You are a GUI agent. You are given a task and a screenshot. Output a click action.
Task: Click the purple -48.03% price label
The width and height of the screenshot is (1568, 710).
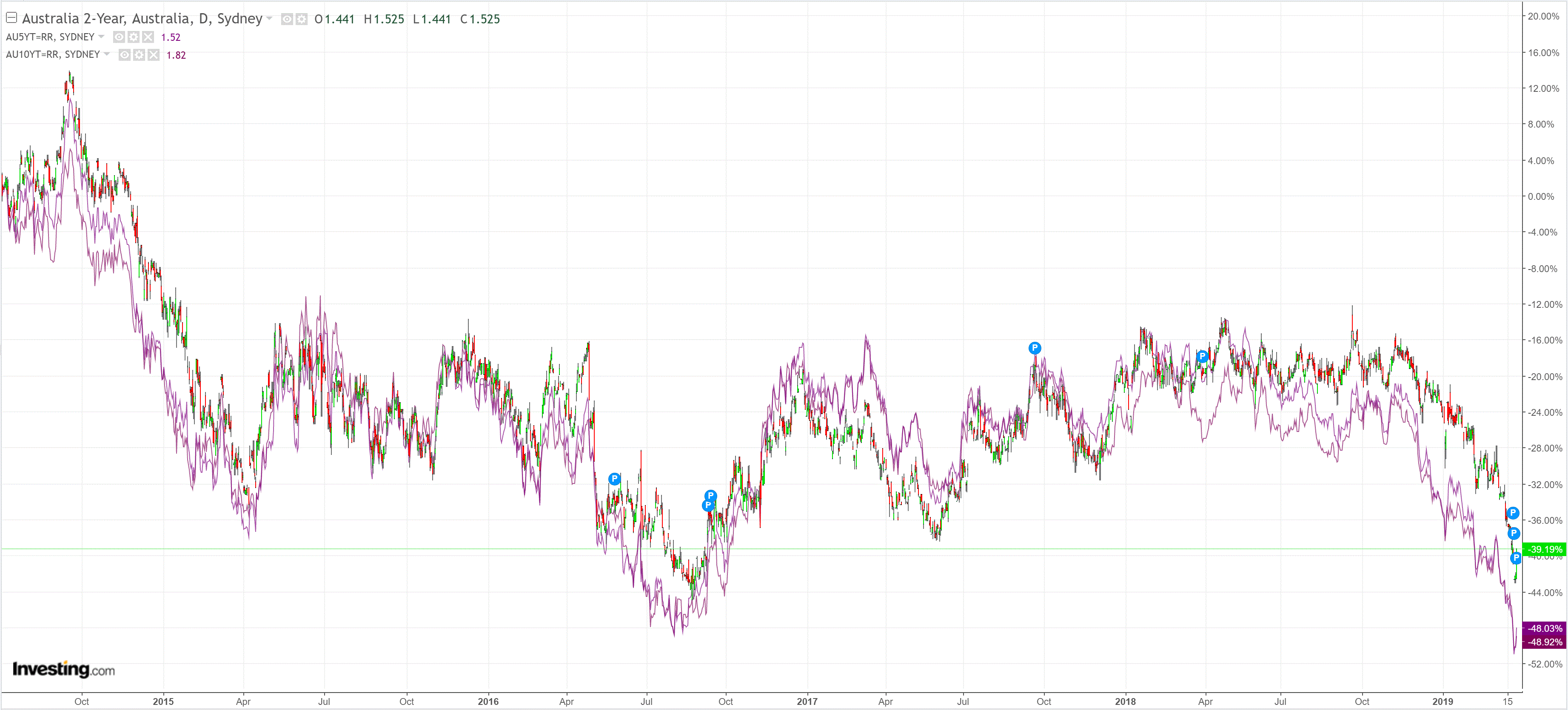tap(1544, 628)
